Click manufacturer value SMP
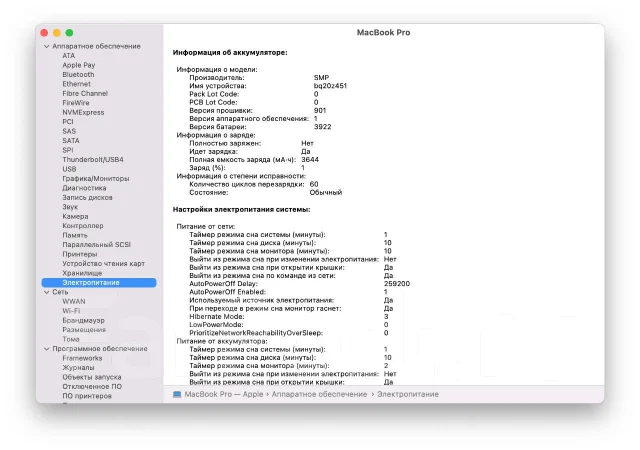 coord(321,78)
